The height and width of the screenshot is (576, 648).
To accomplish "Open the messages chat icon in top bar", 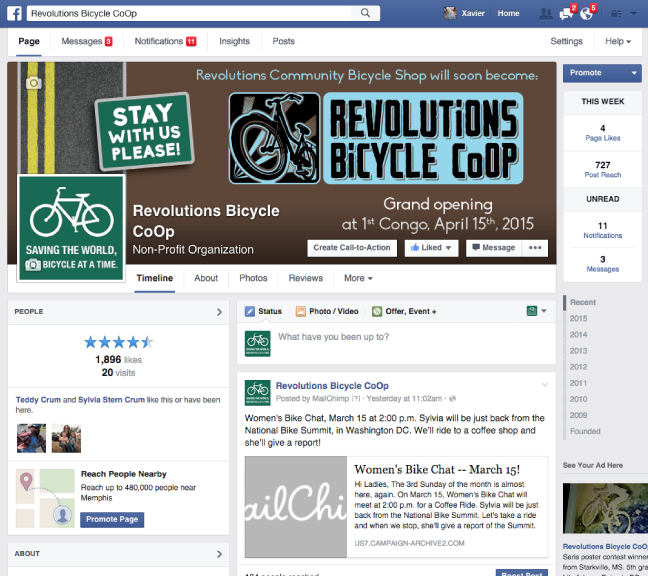I will 566,14.
